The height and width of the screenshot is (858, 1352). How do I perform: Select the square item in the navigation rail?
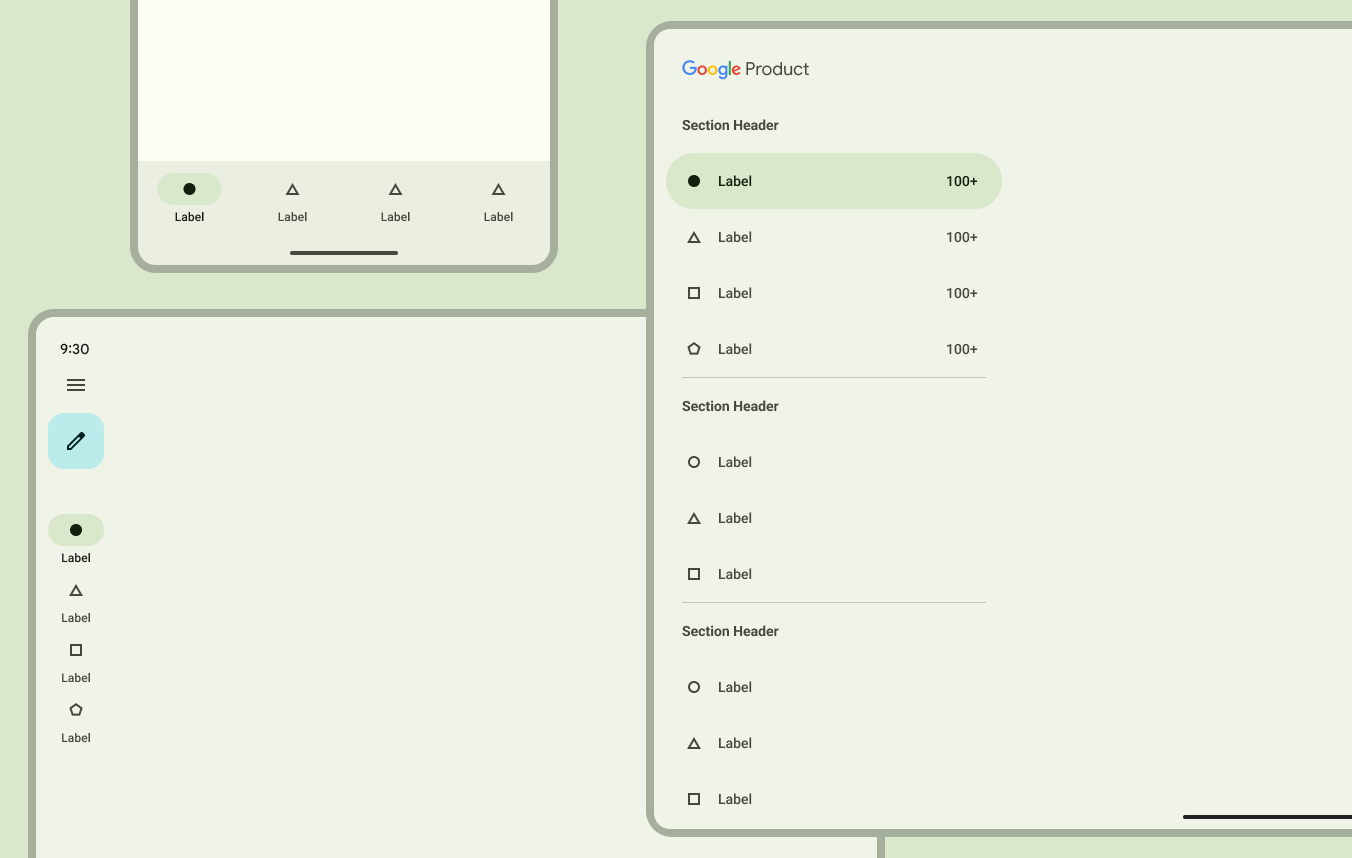(x=76, y=661)
